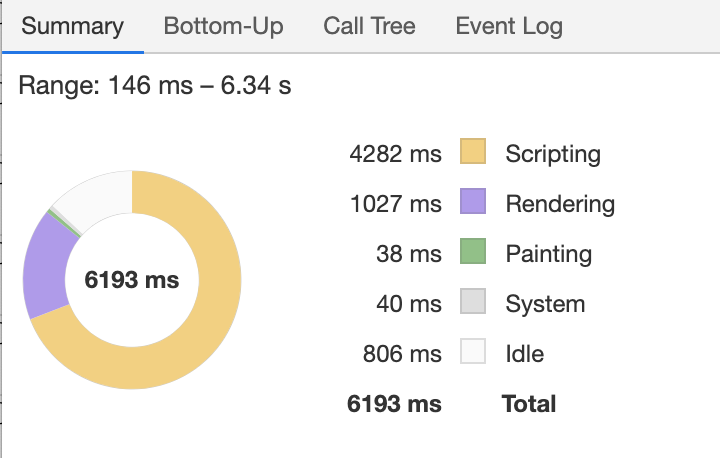Select the Call Tree tab
Screen dimensions: 720x458
pos(369,26)
